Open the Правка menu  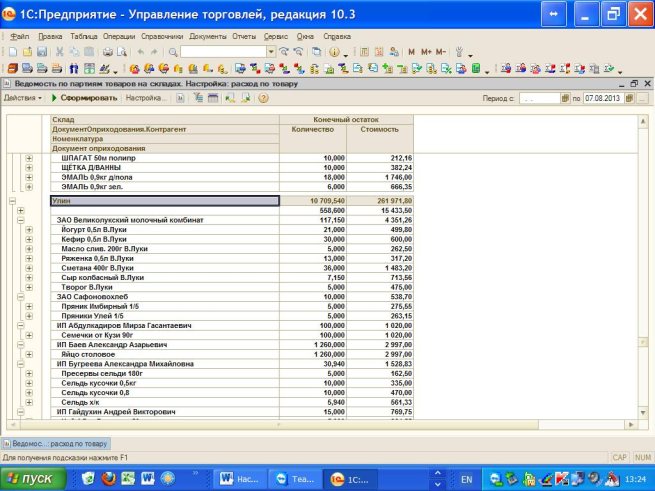(x=50, y=36)
